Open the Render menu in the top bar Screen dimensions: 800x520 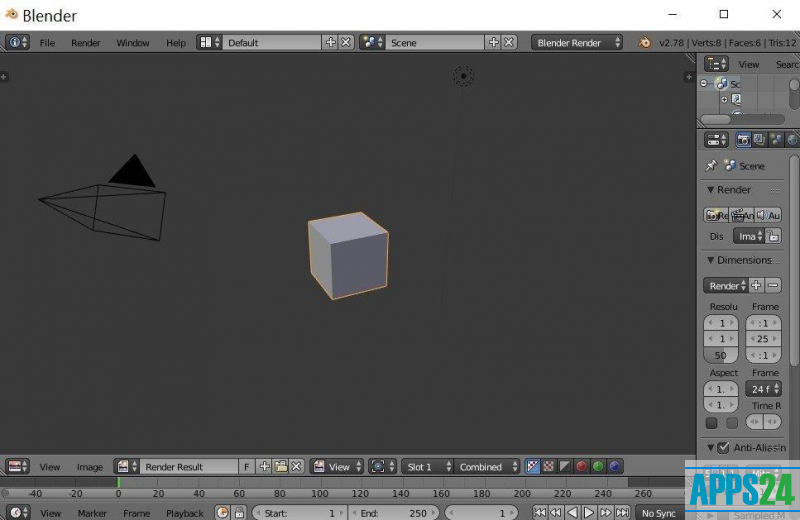[x=85, y=43]
